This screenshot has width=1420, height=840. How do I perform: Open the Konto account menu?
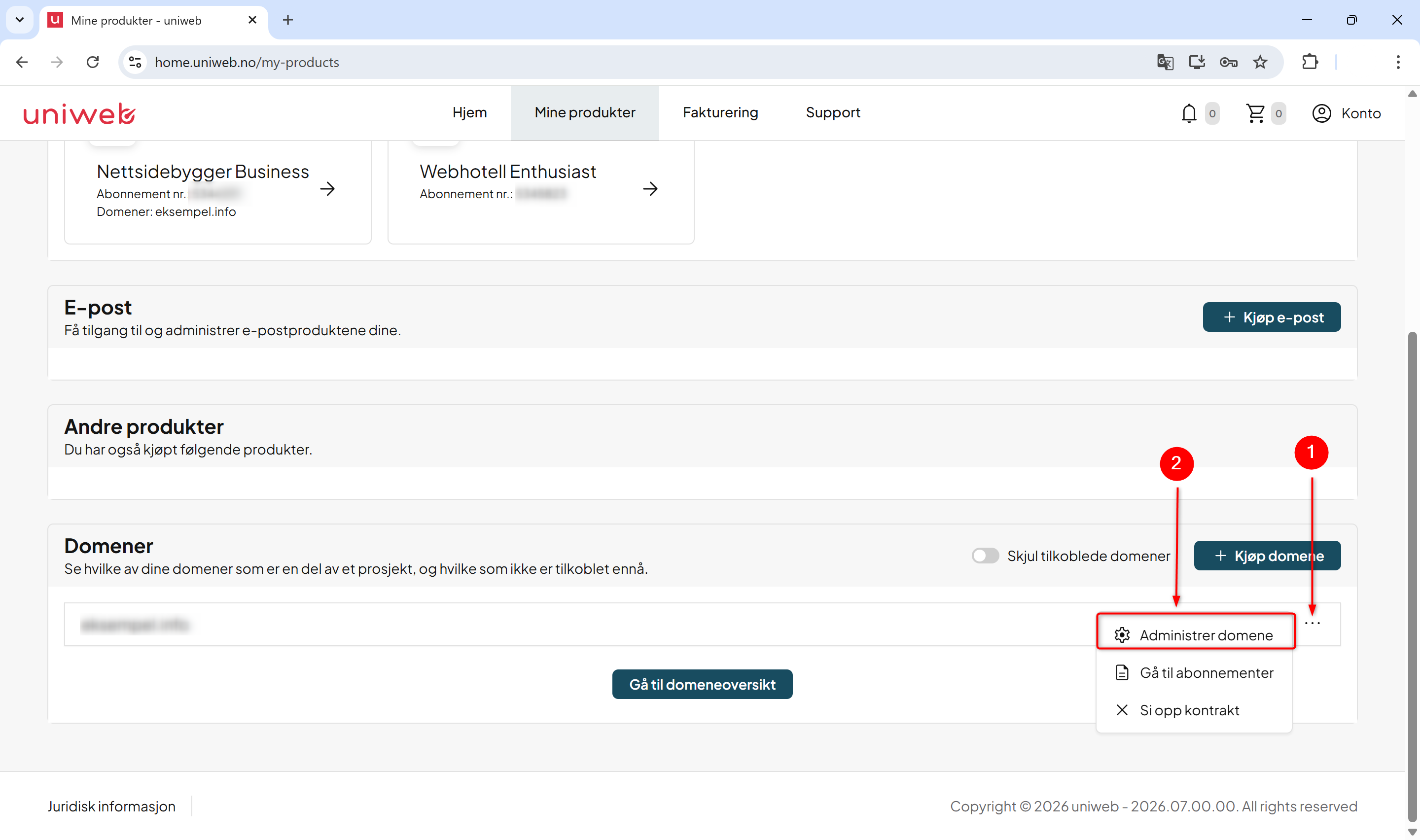click(x=1347, y=113)
